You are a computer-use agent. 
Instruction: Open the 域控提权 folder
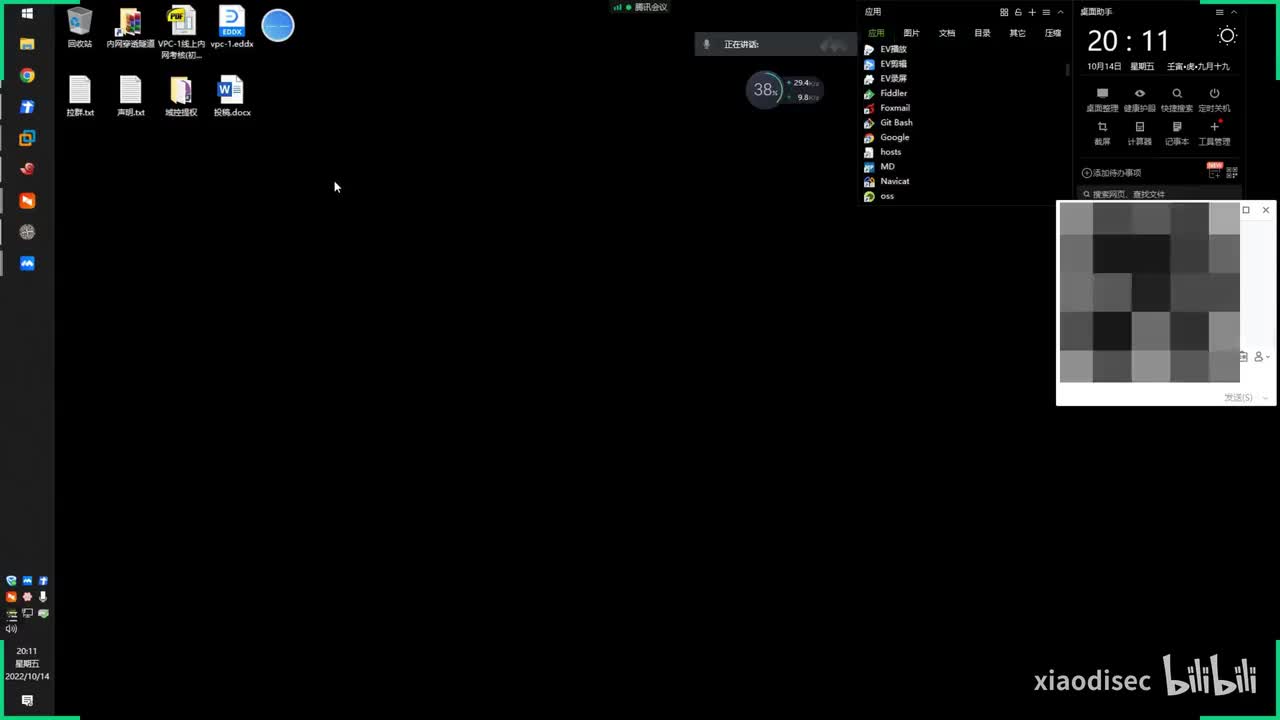tap(181, 96)
